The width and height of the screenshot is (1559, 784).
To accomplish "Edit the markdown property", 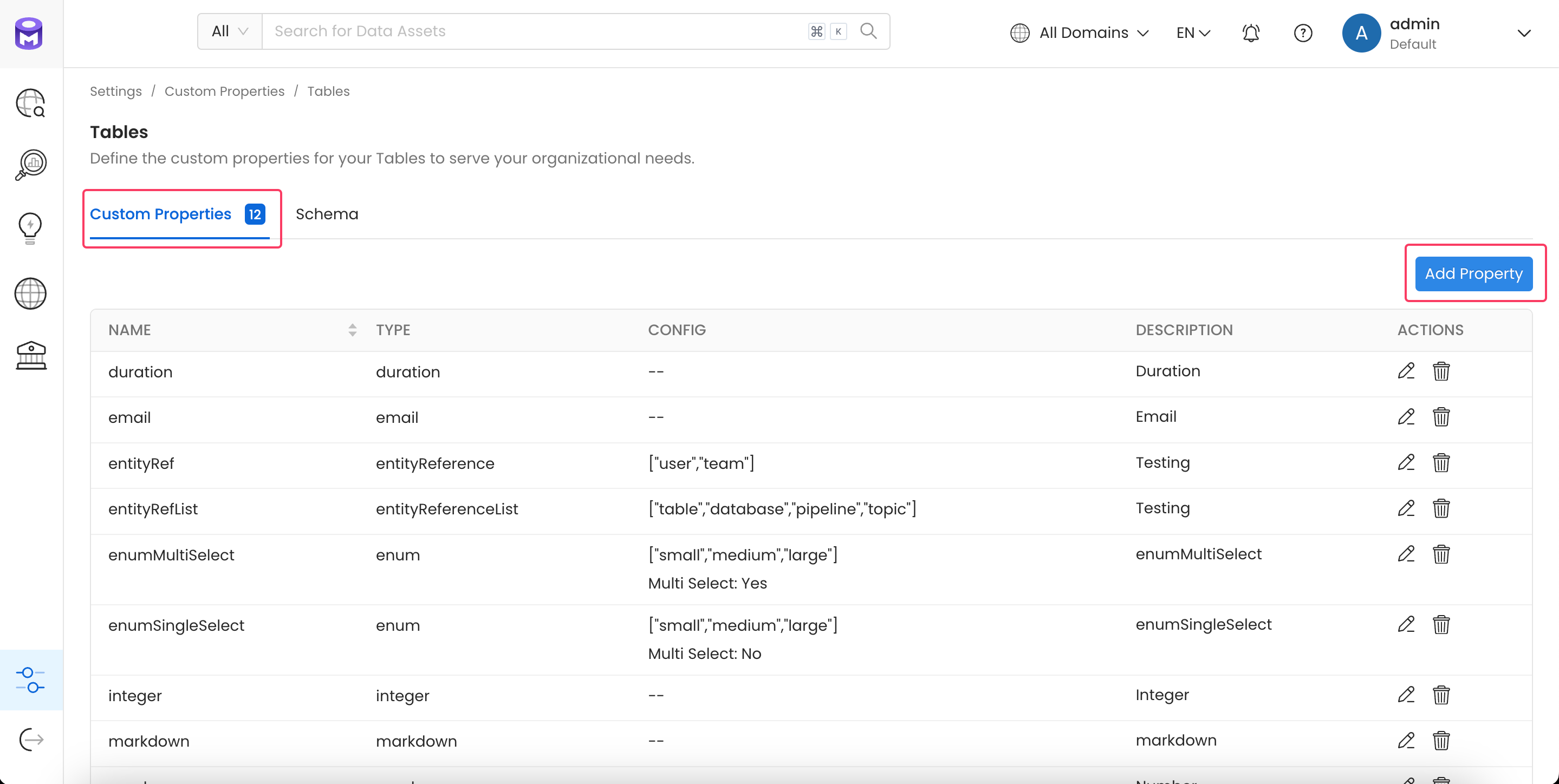I will (1406, 741).
